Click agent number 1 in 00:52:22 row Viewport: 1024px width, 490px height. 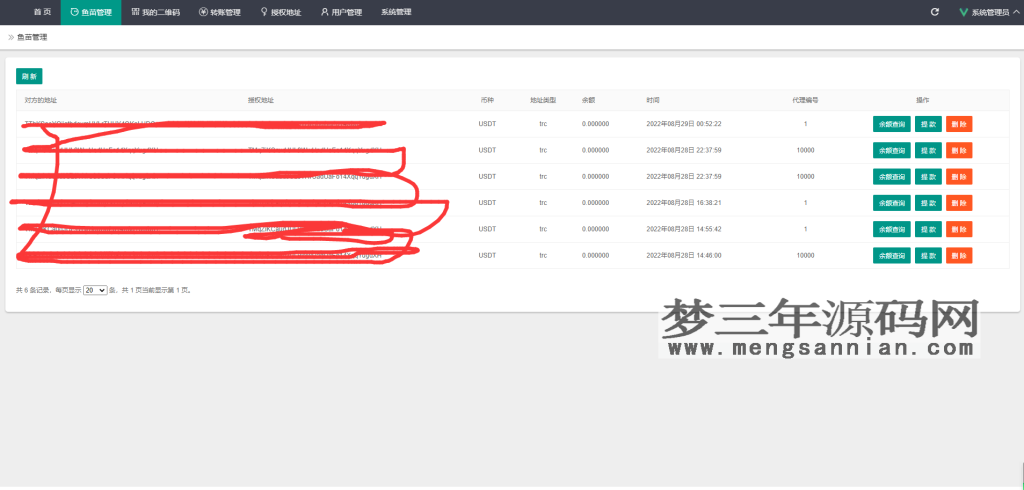click(805, 124)
